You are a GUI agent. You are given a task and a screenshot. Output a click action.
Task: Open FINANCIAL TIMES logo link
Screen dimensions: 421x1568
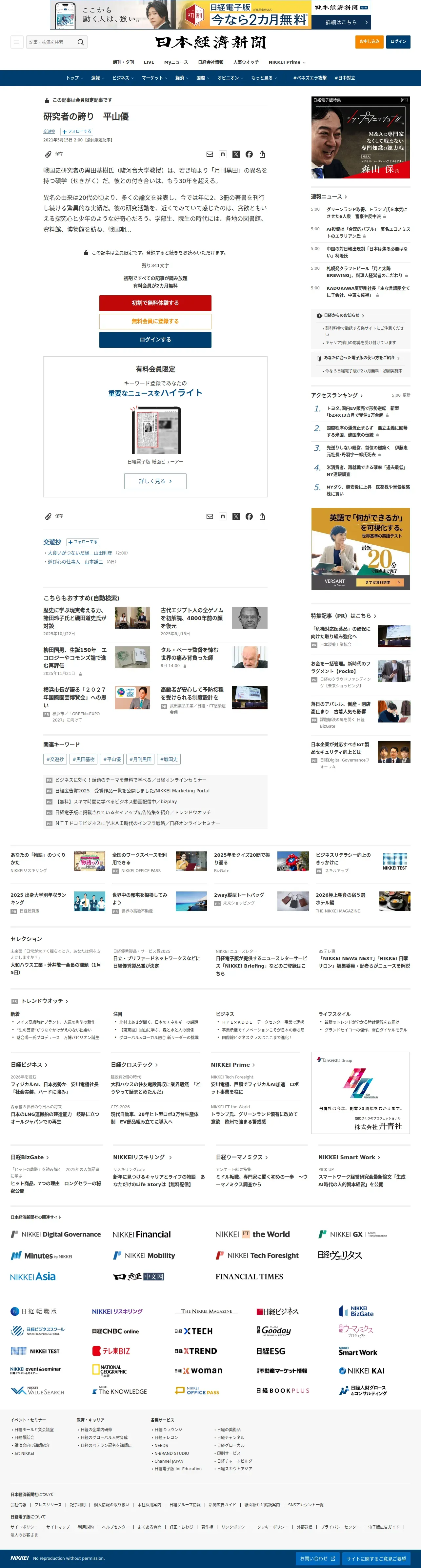(249, 1277)
